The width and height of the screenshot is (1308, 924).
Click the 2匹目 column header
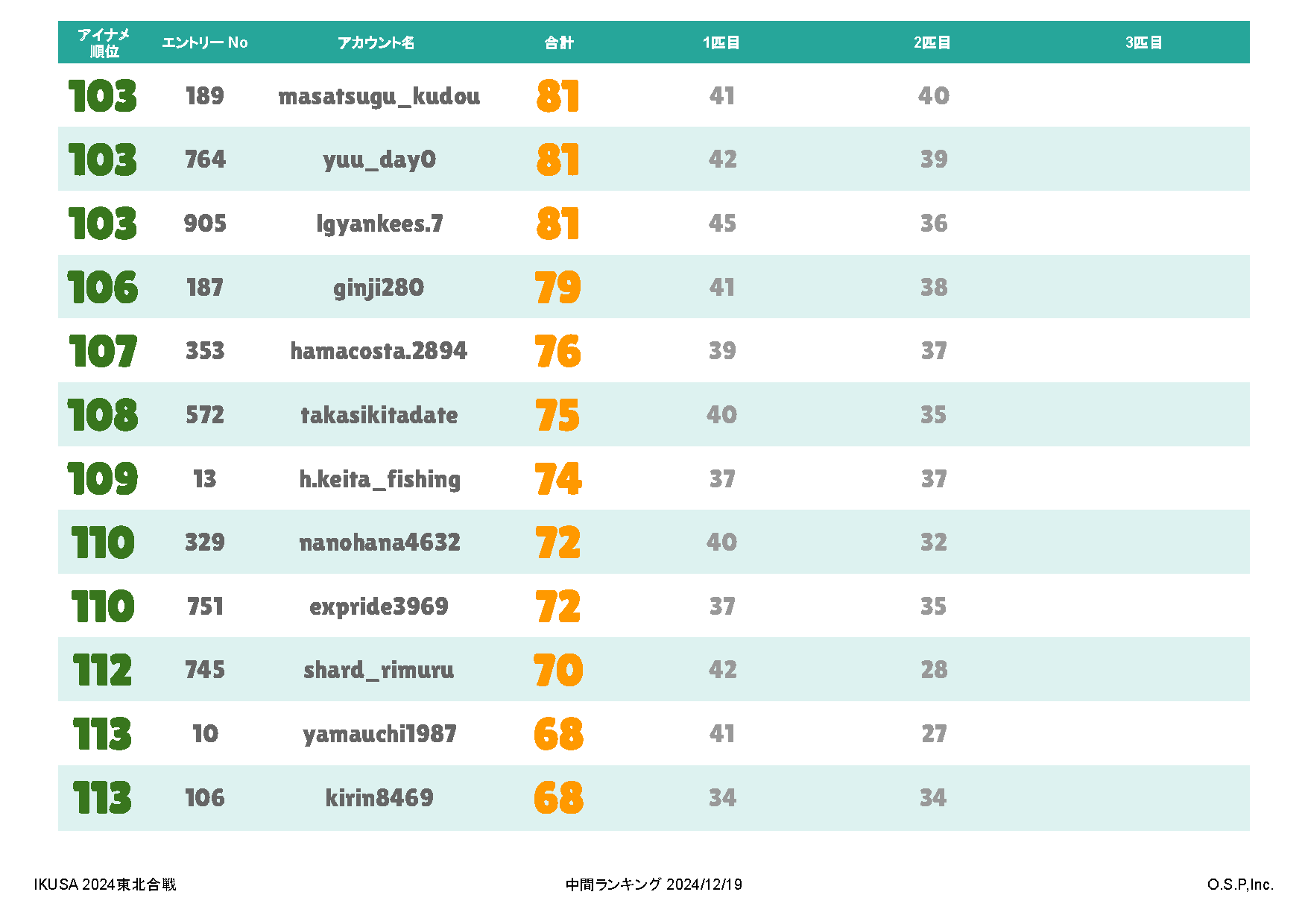click(x=932, y=42)
